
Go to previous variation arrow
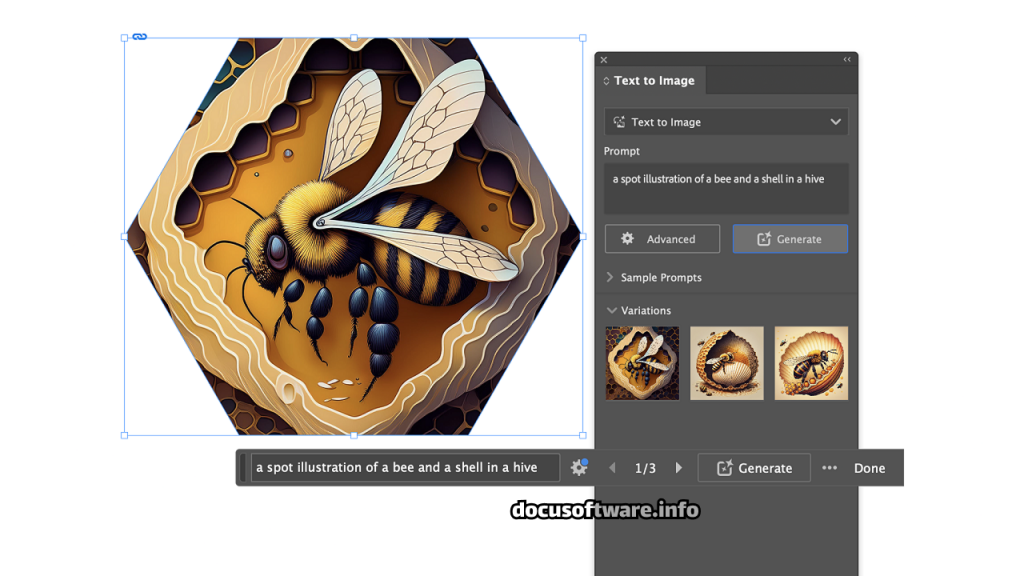pos(613,468)
